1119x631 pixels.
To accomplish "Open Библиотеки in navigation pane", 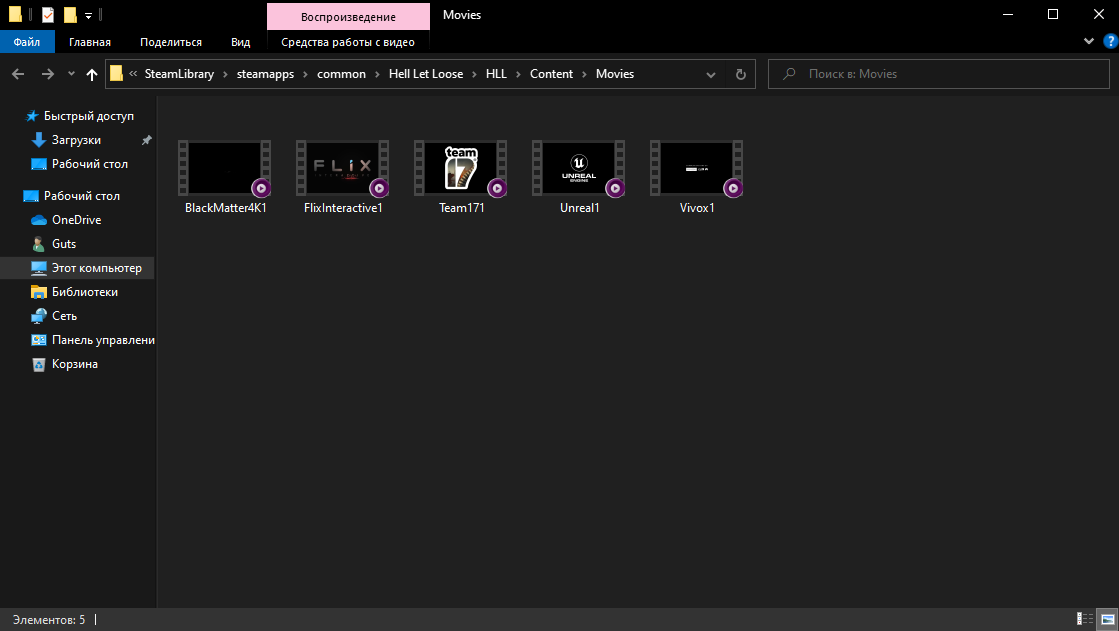I will 84,292.
